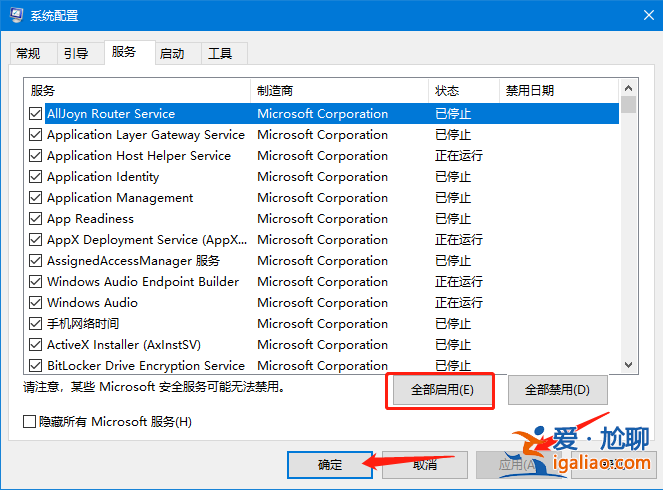
Task: Click the 取消 button
Action: (425, 465)
